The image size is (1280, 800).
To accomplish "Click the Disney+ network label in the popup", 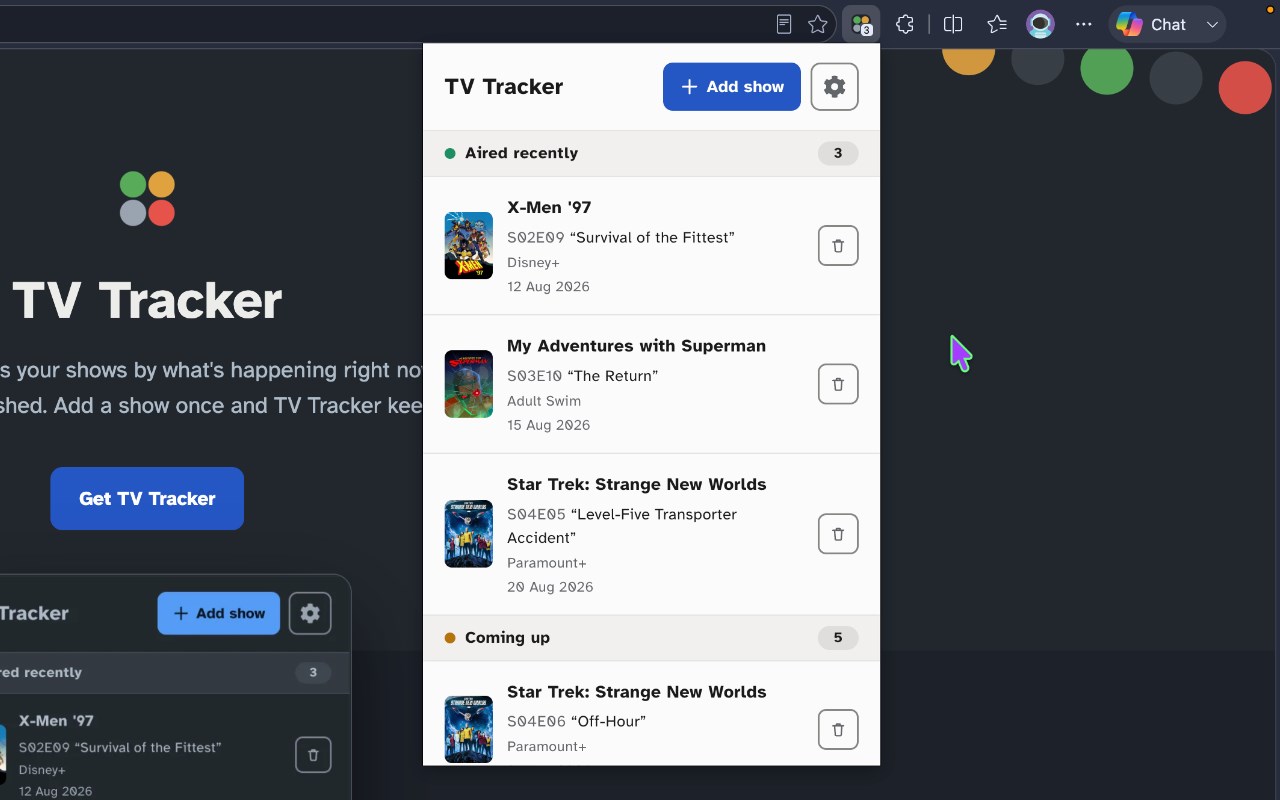I will tap(533, 263).
